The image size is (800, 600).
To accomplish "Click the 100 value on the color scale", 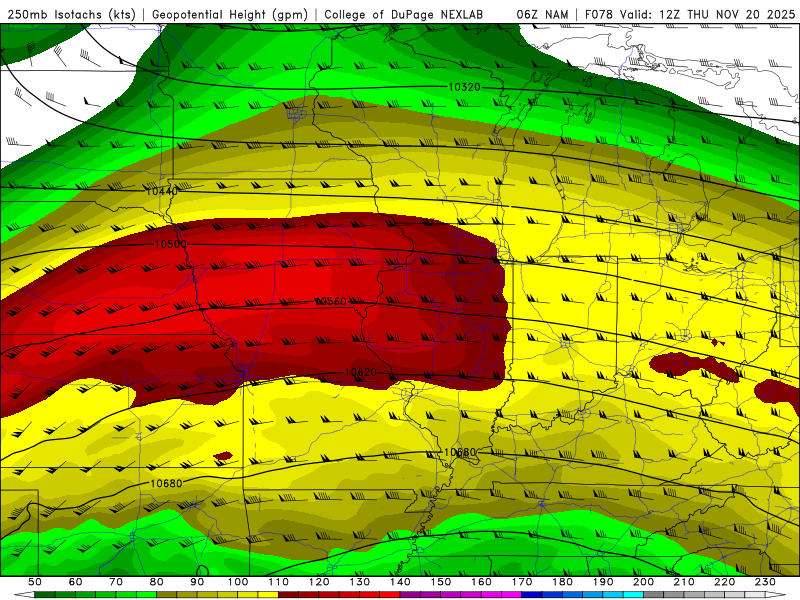I will click(238, 582).
